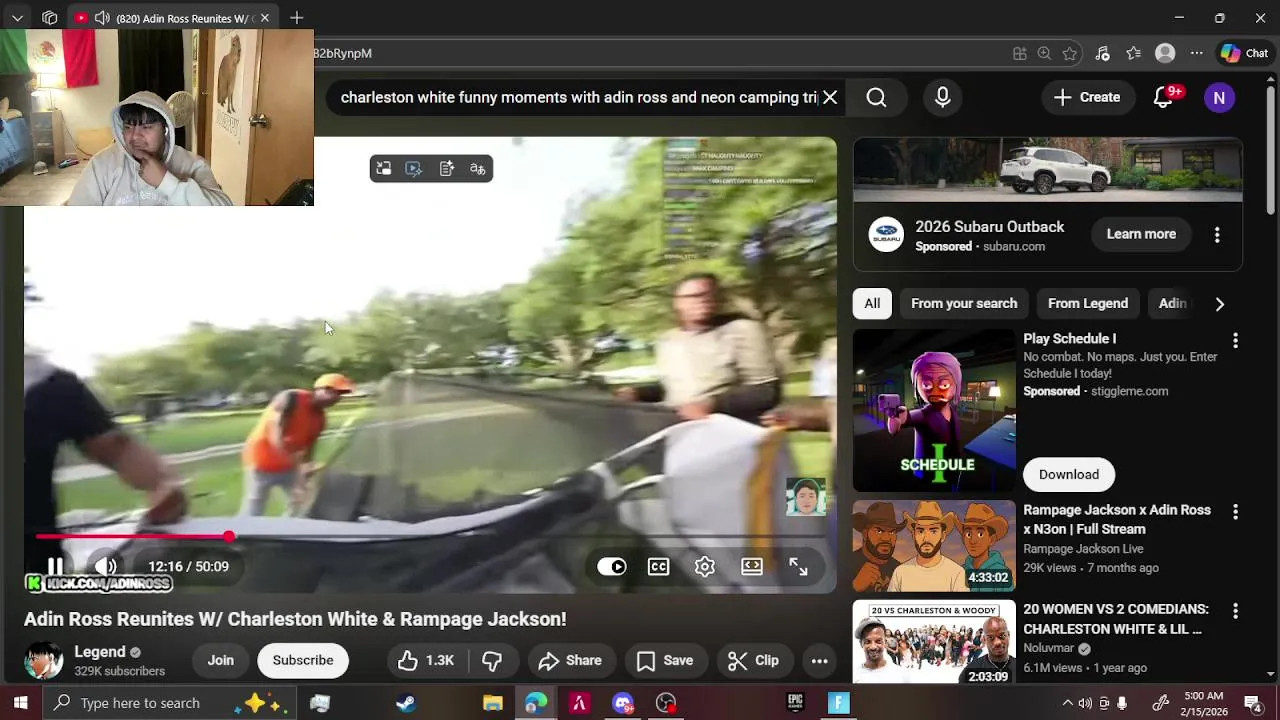The height and width of the screenshot is (720, 1280).
Task: Open Rampage Jackson video options menu
Action: pos(1235,512)
